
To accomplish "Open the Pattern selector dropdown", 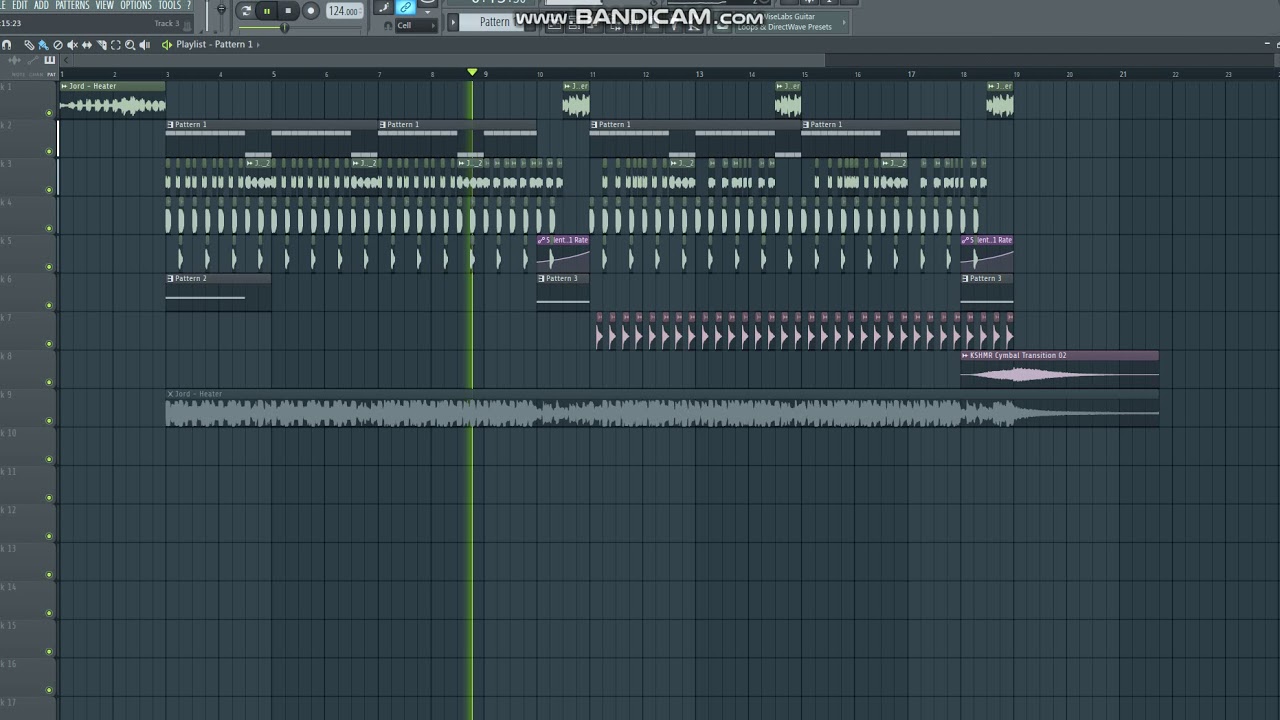I will click(493, 22).
